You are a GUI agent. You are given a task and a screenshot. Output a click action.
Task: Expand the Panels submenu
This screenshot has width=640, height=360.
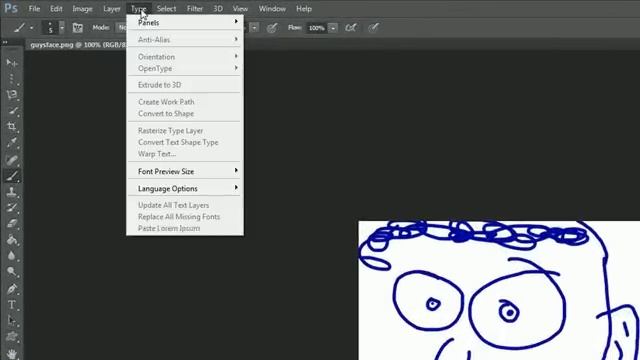coord(185,22)
